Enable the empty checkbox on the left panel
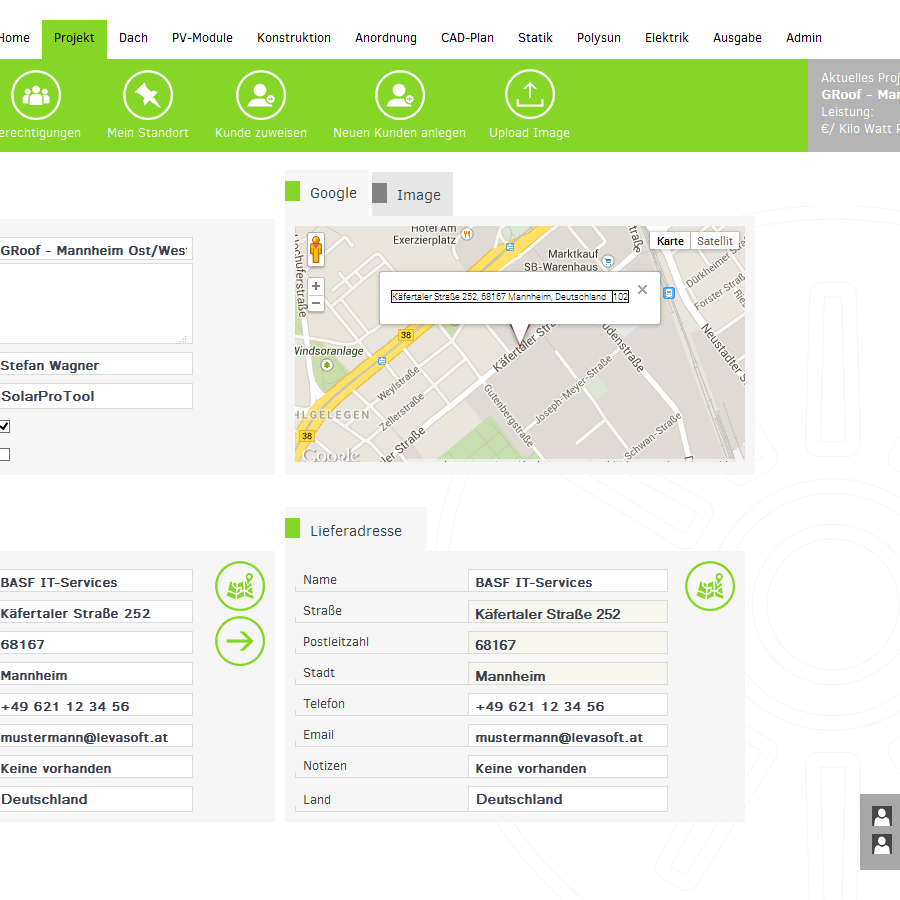This screenshot has width=900, height=900. click(4, 454)
